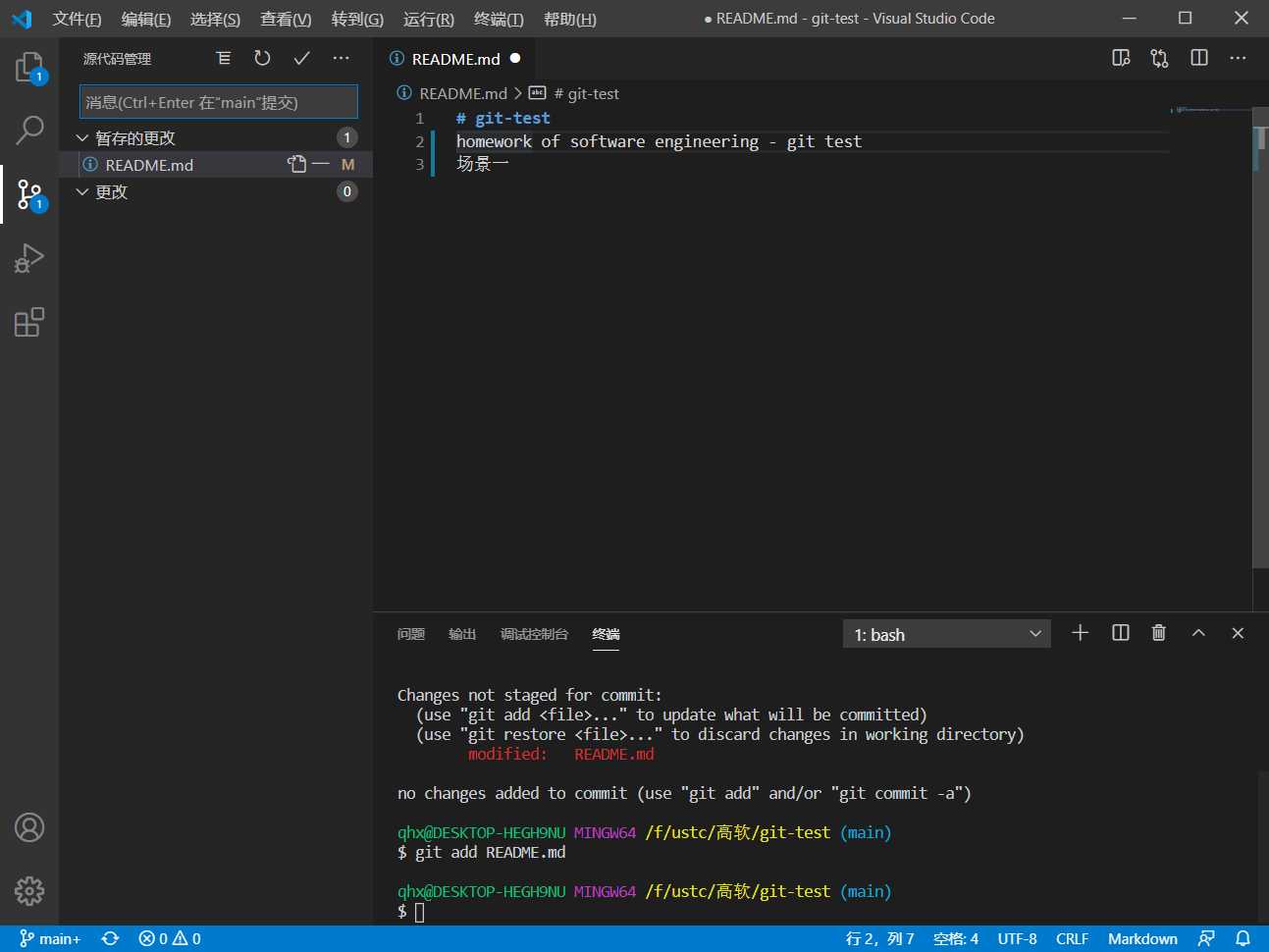
Task: Switch to the 问题 panel tab
Action: 411,634
